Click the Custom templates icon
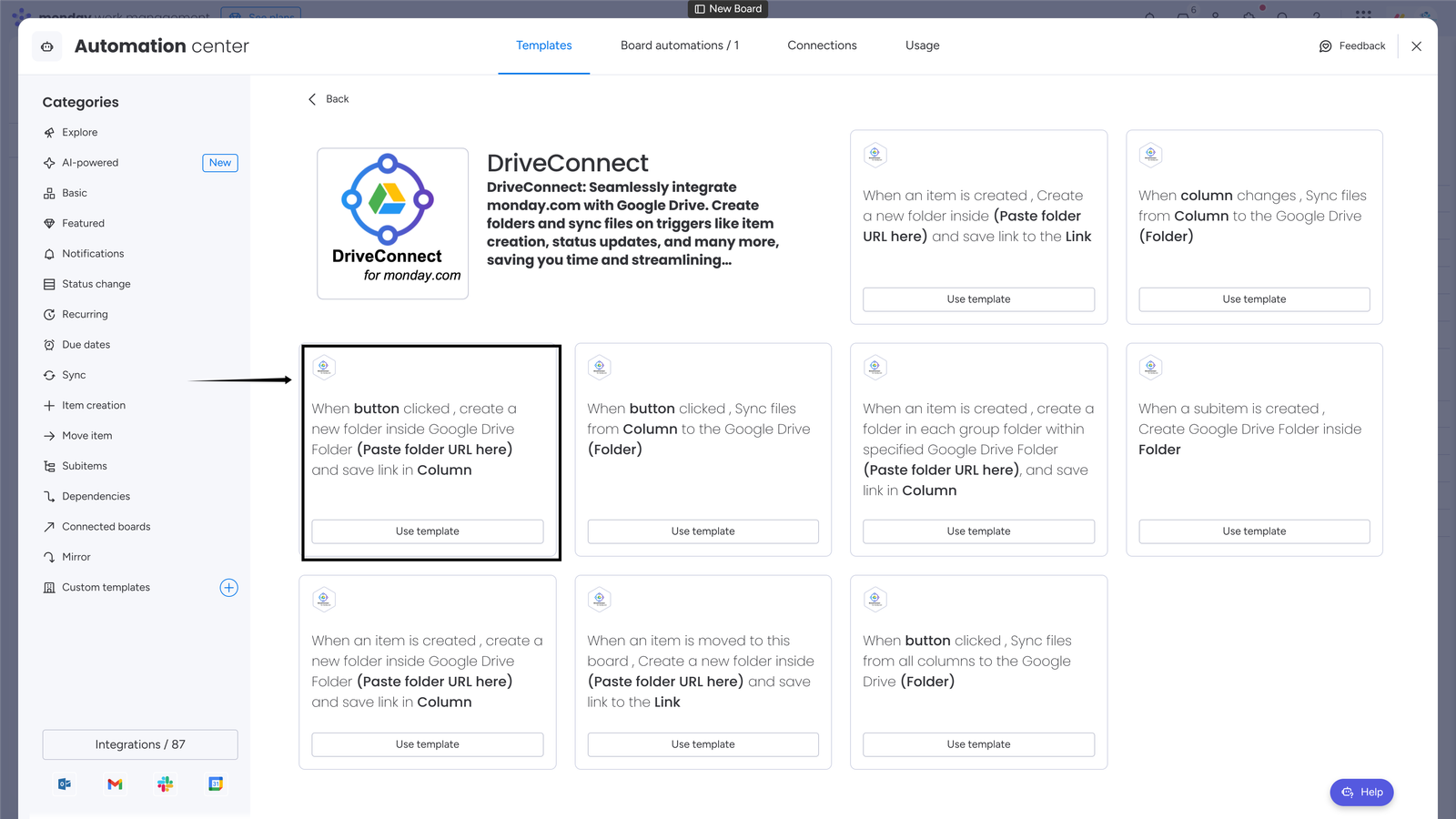The width and height of the screenshot is (1456, 819). coord(49,588)
